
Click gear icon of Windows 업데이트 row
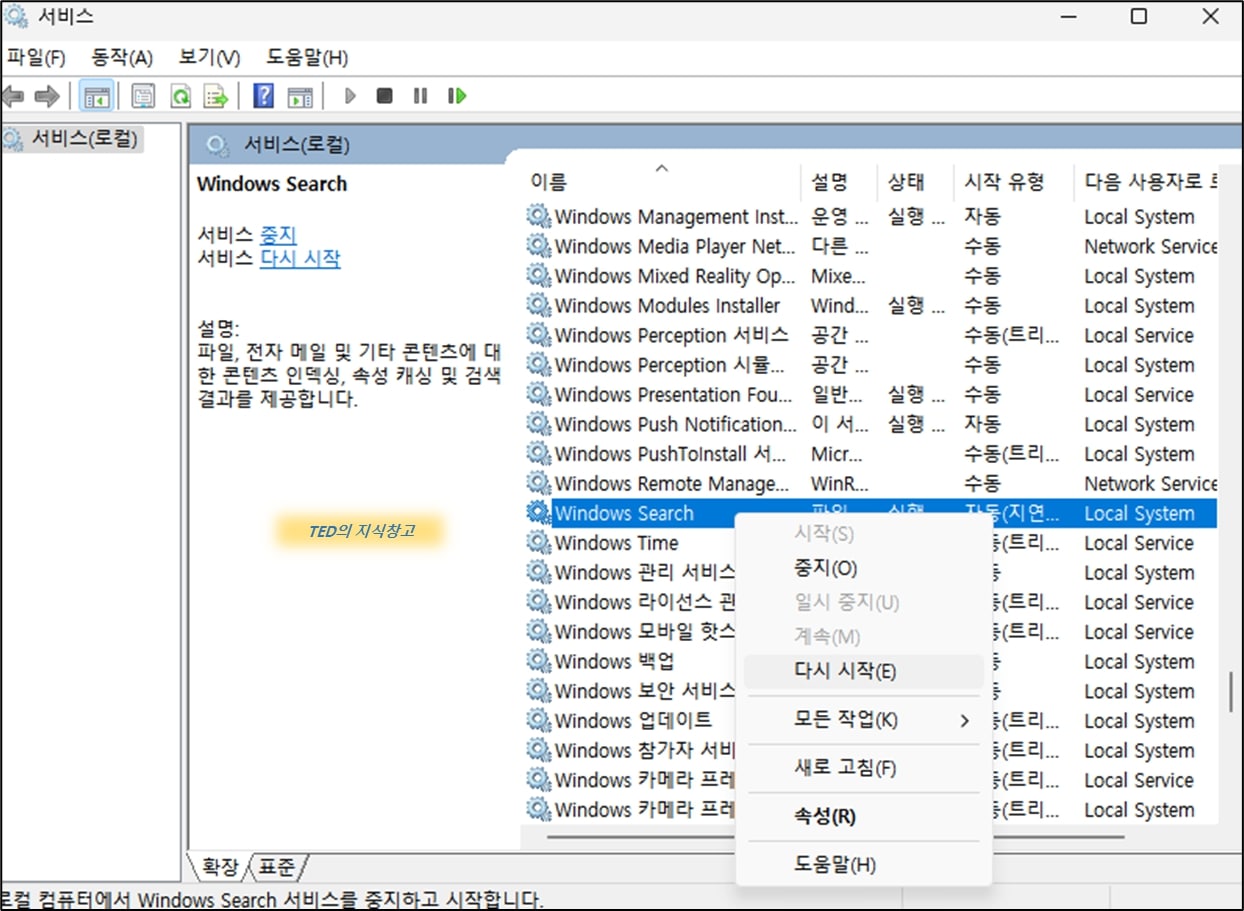(539, 720)
